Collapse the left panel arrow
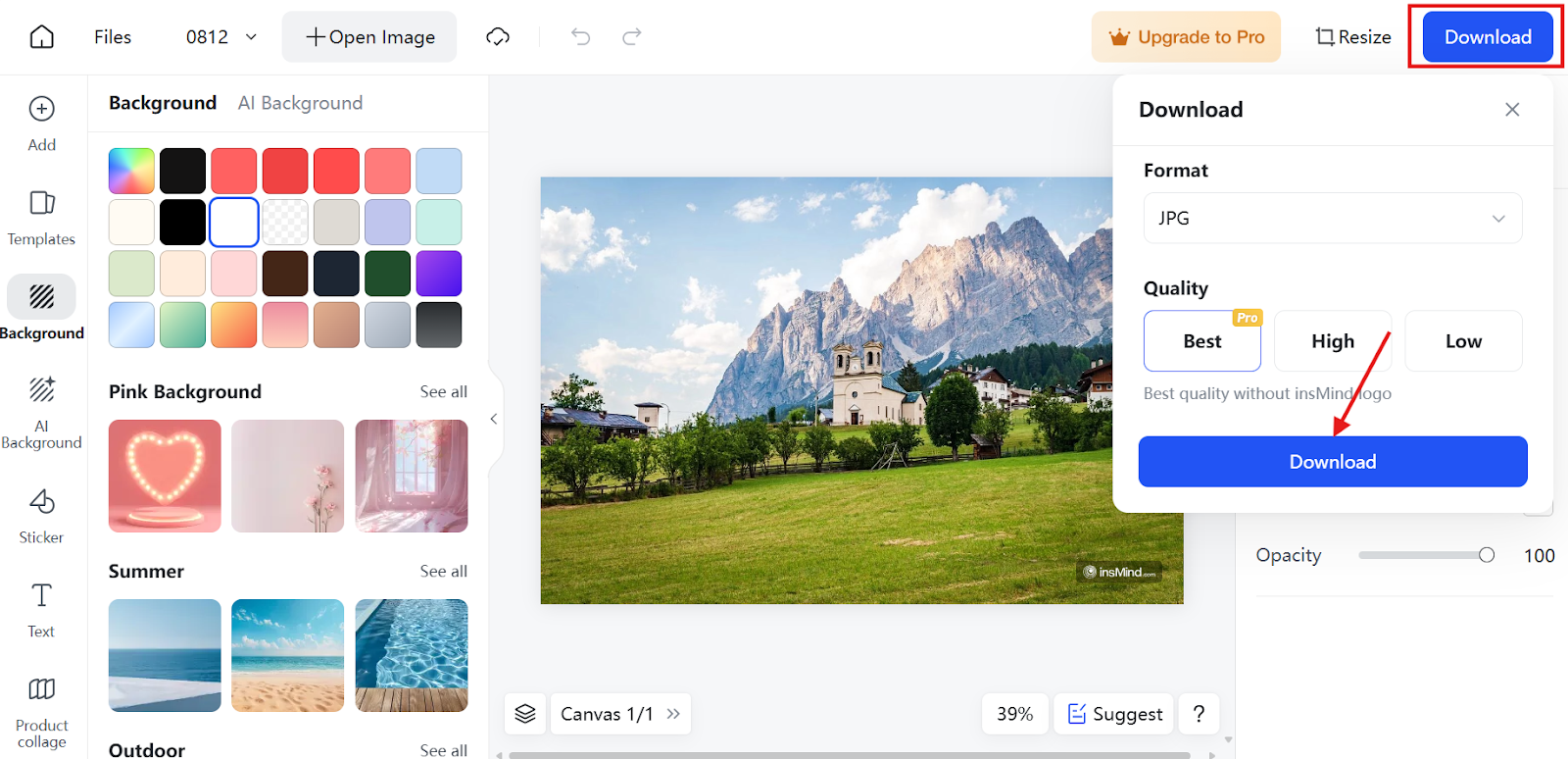Viewport: 1568px width, 759px height. (x=494, y=419)
